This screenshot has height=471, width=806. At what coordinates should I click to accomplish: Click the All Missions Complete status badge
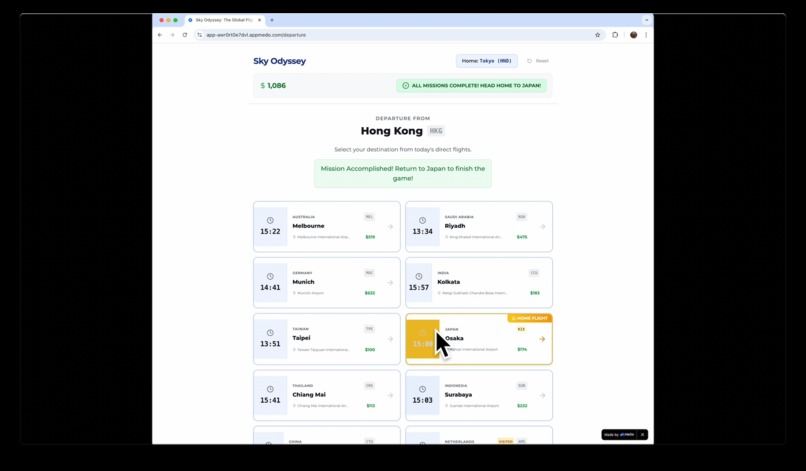pyautogui.click(x=471, y=85)
